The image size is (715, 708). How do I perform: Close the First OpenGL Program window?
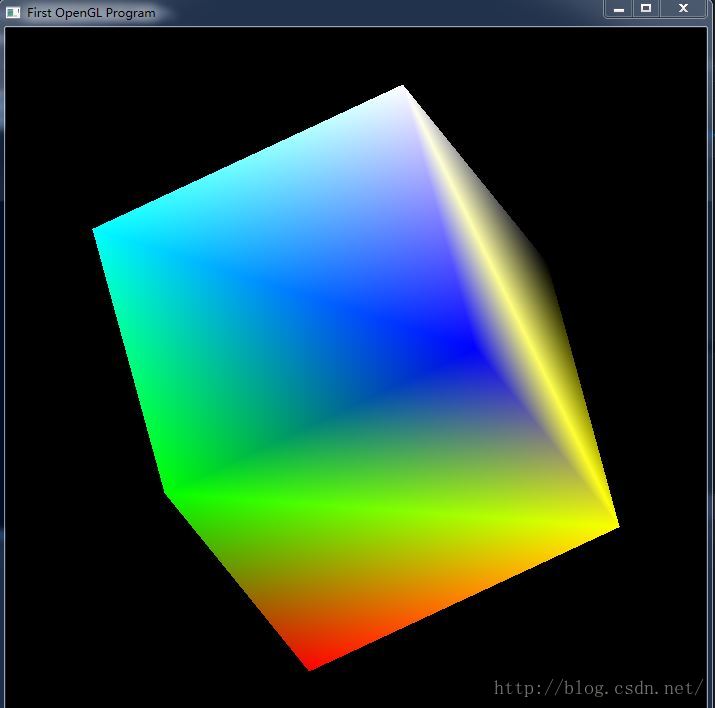(683, 8)
